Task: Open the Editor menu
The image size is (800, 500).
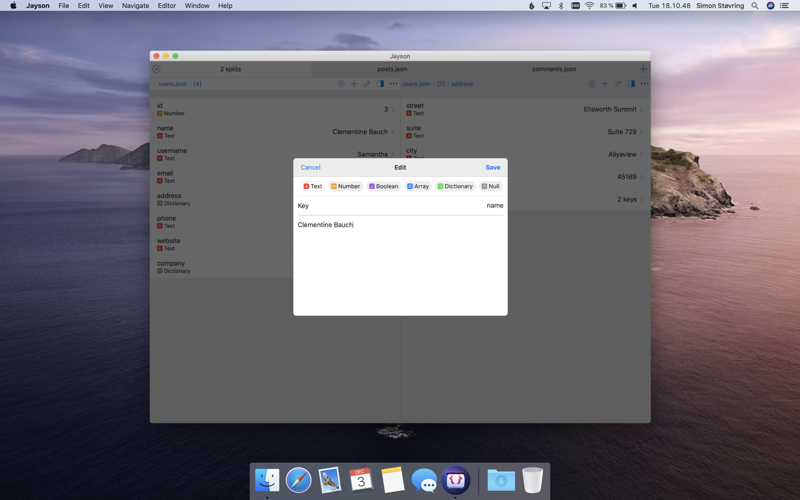Action: point(166,6)
